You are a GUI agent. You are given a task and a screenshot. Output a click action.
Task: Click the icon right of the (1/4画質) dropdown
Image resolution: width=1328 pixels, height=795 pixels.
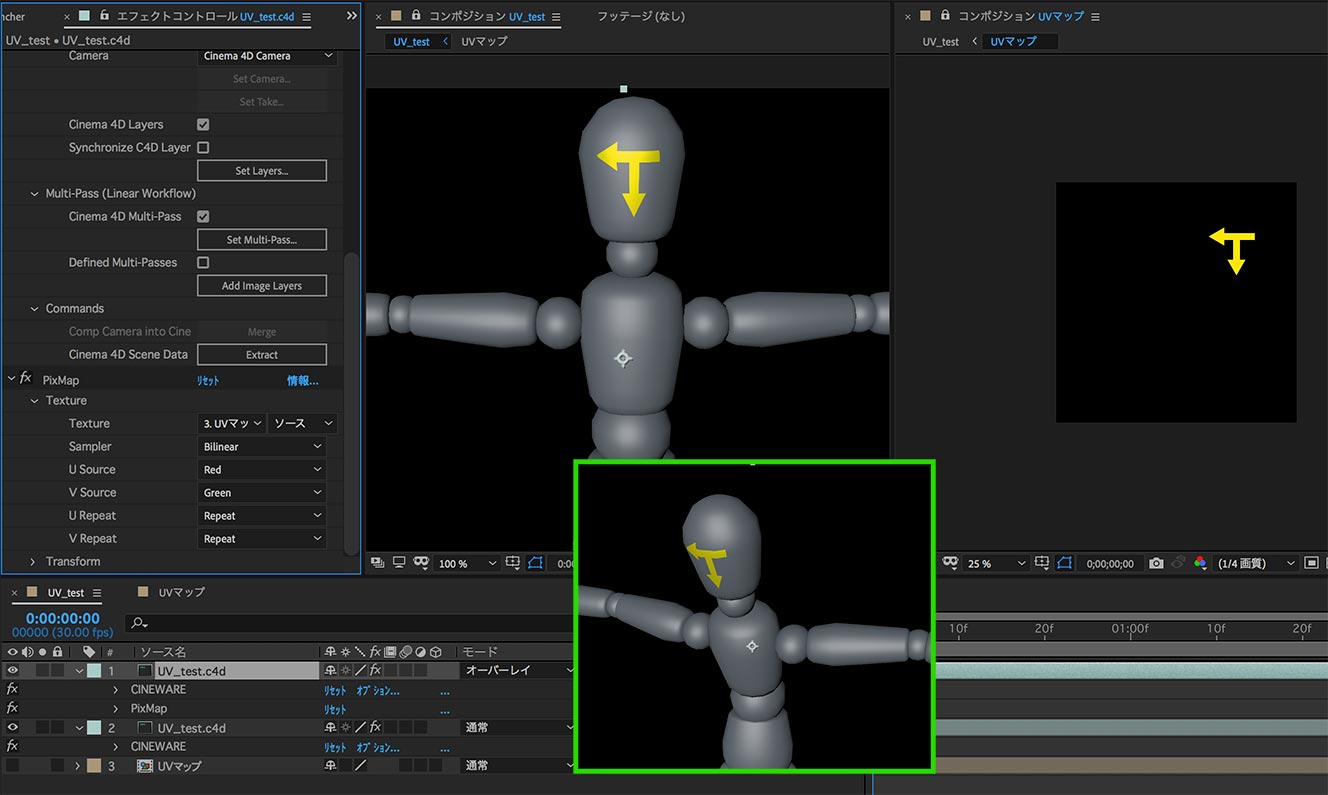(x=1312, y=563)
